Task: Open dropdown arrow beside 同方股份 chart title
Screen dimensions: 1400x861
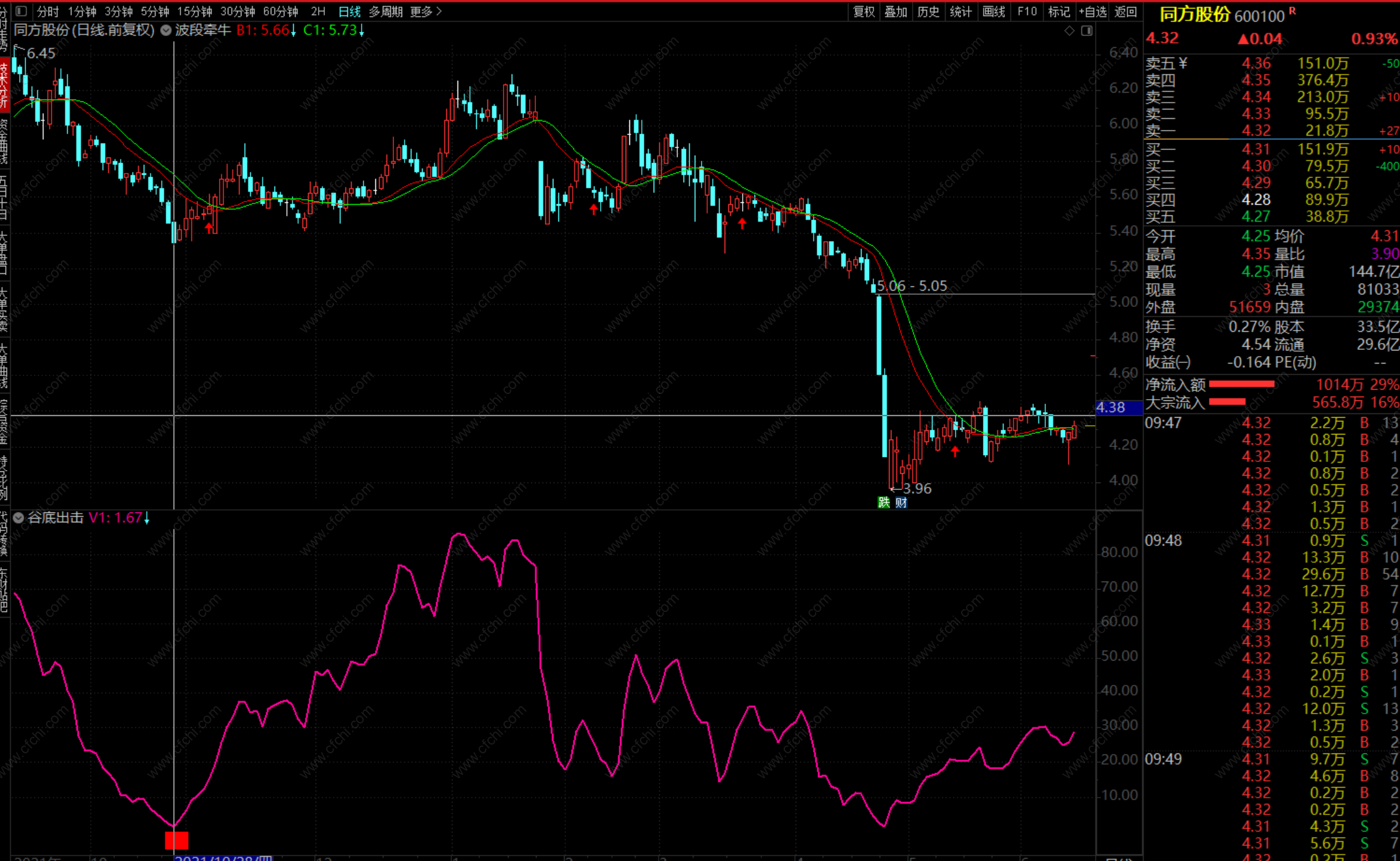Action: 166,30
